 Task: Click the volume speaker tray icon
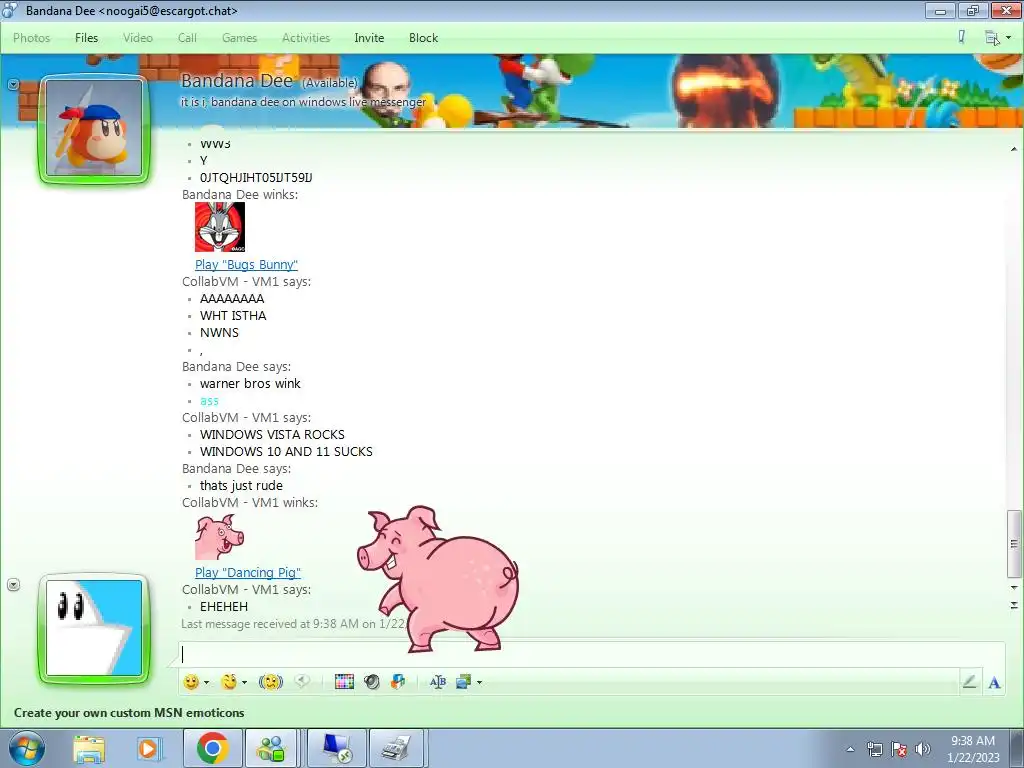point(922,749)
